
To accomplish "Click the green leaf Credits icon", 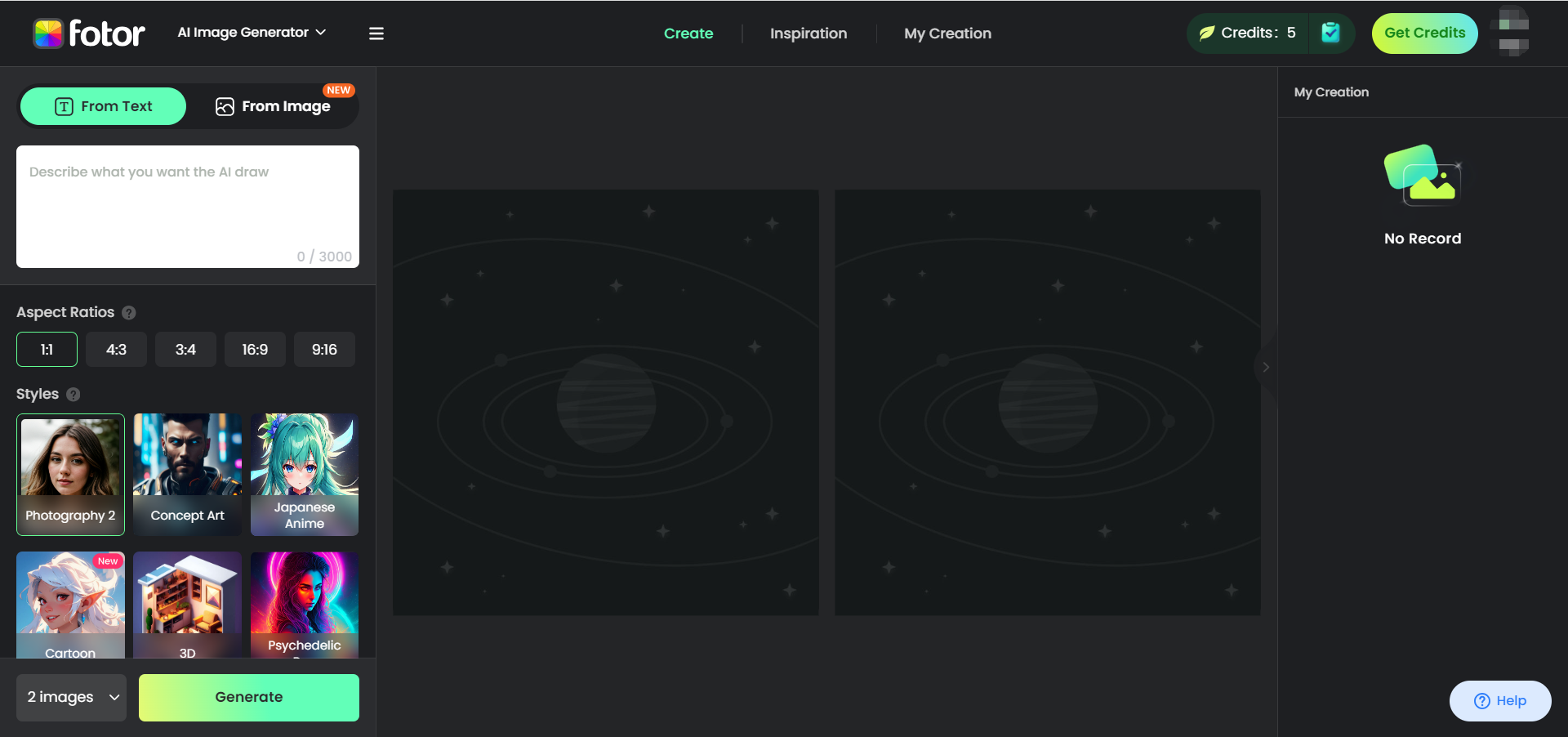I will tap(1206, 33).
